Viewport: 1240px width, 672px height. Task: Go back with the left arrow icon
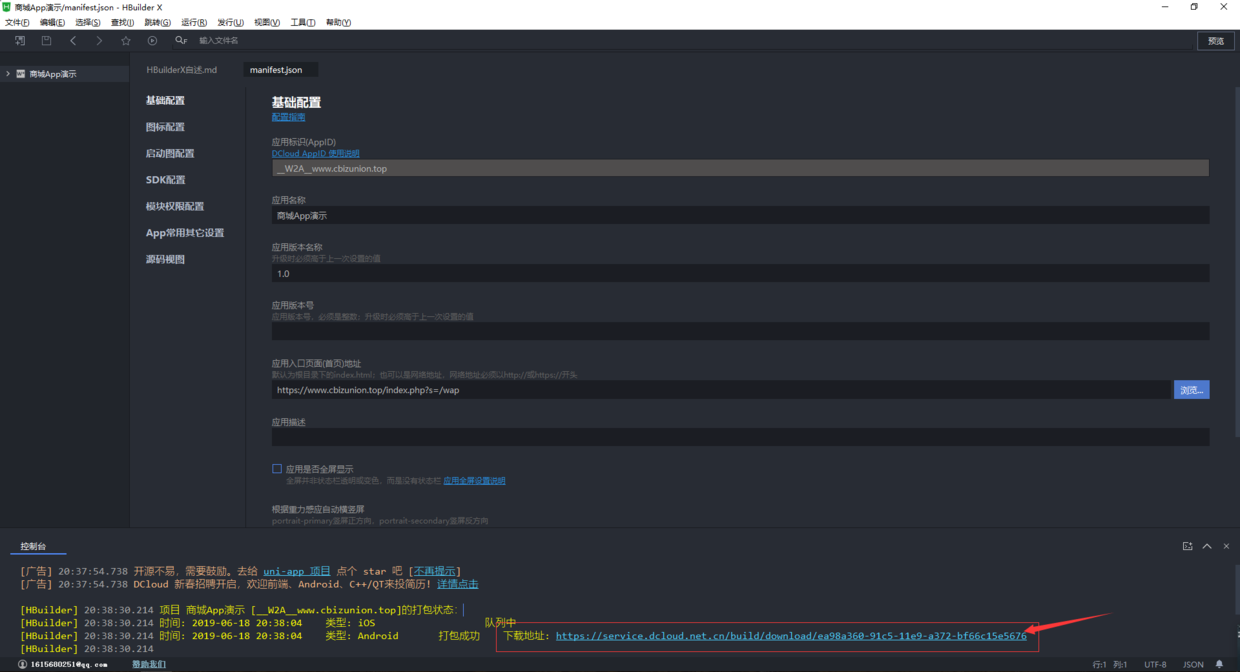pos(73,41)
